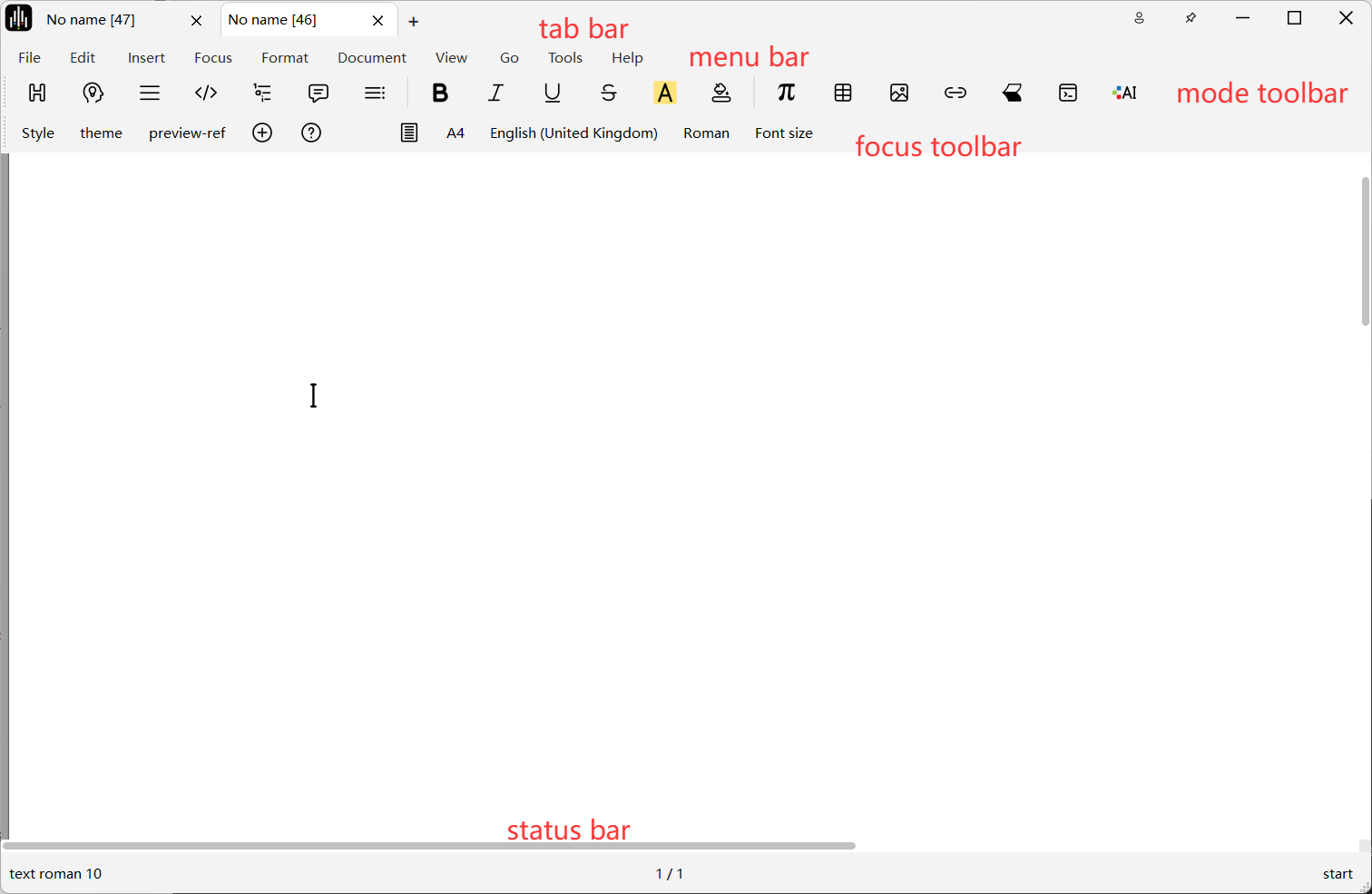
Task: Click inside the blank document area
Action: [685, 495]
